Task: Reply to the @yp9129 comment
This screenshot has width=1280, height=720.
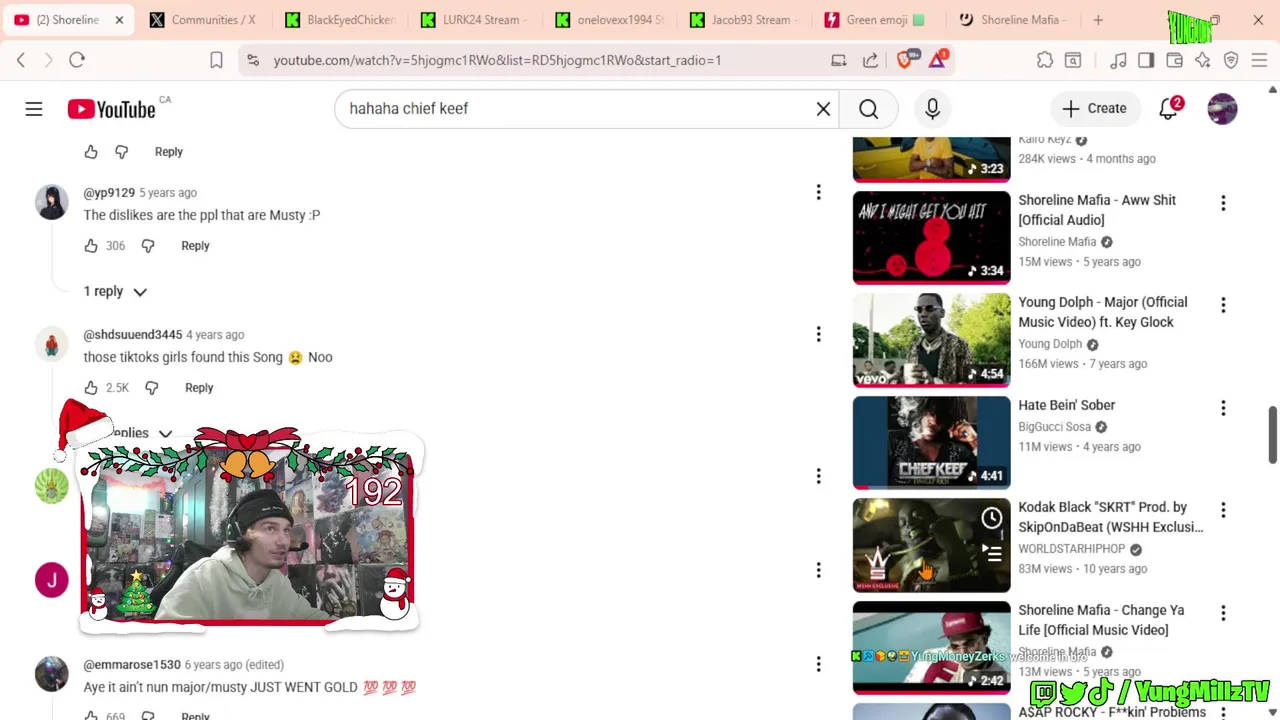Action: tap(195, 245)
